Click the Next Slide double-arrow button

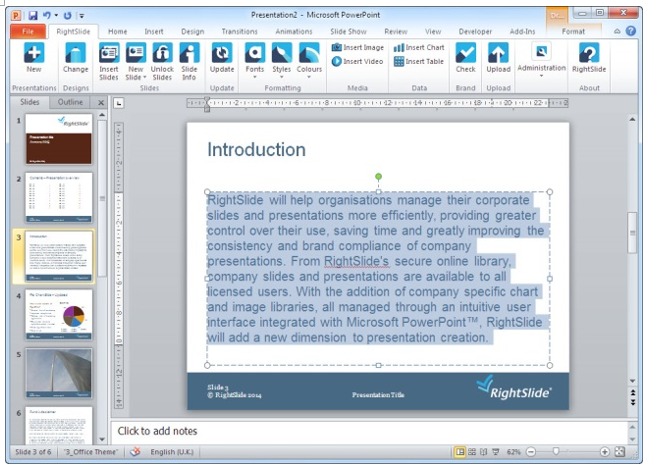point(632,402)
